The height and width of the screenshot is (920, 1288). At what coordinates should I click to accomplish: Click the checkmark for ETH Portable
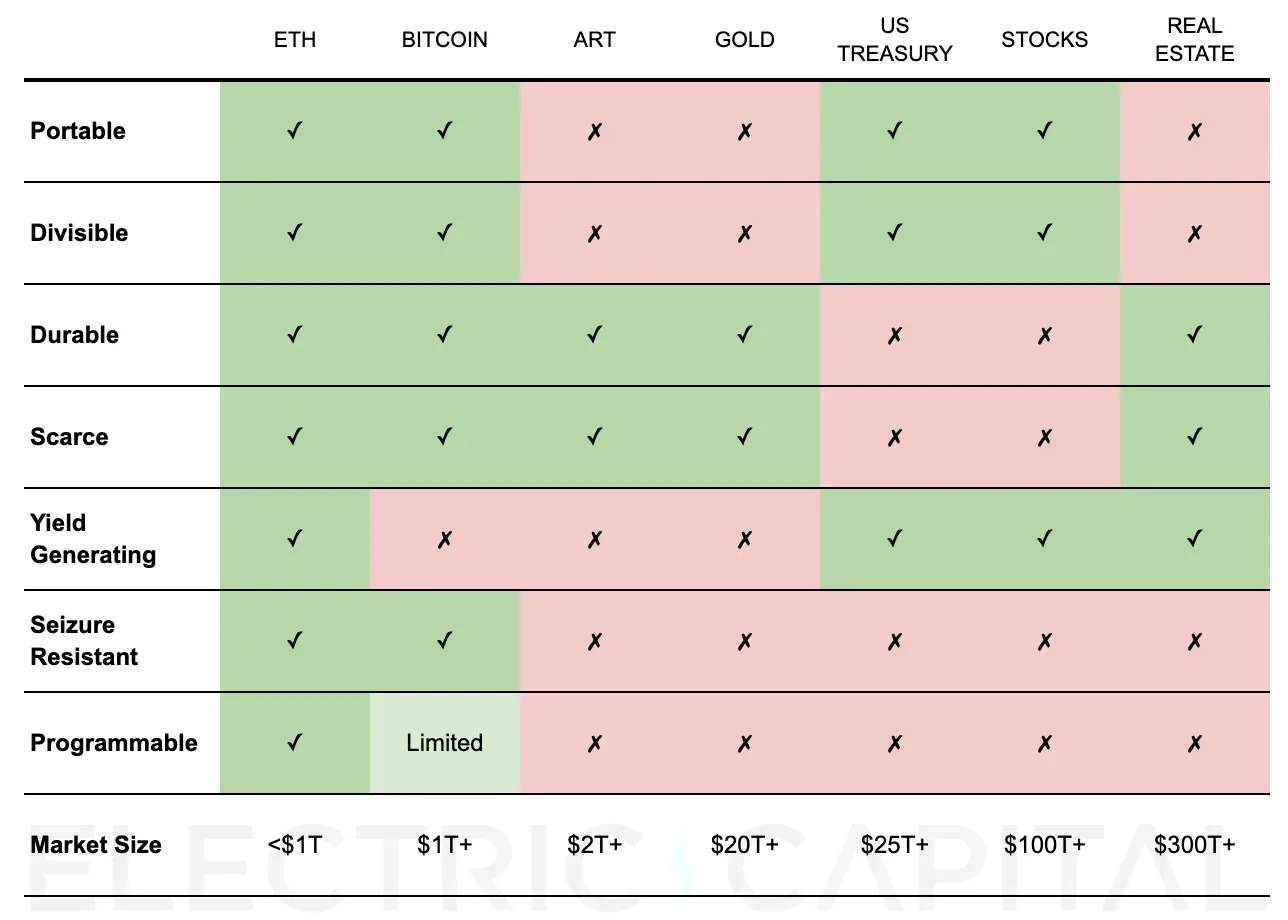click(x=294, y=131)
